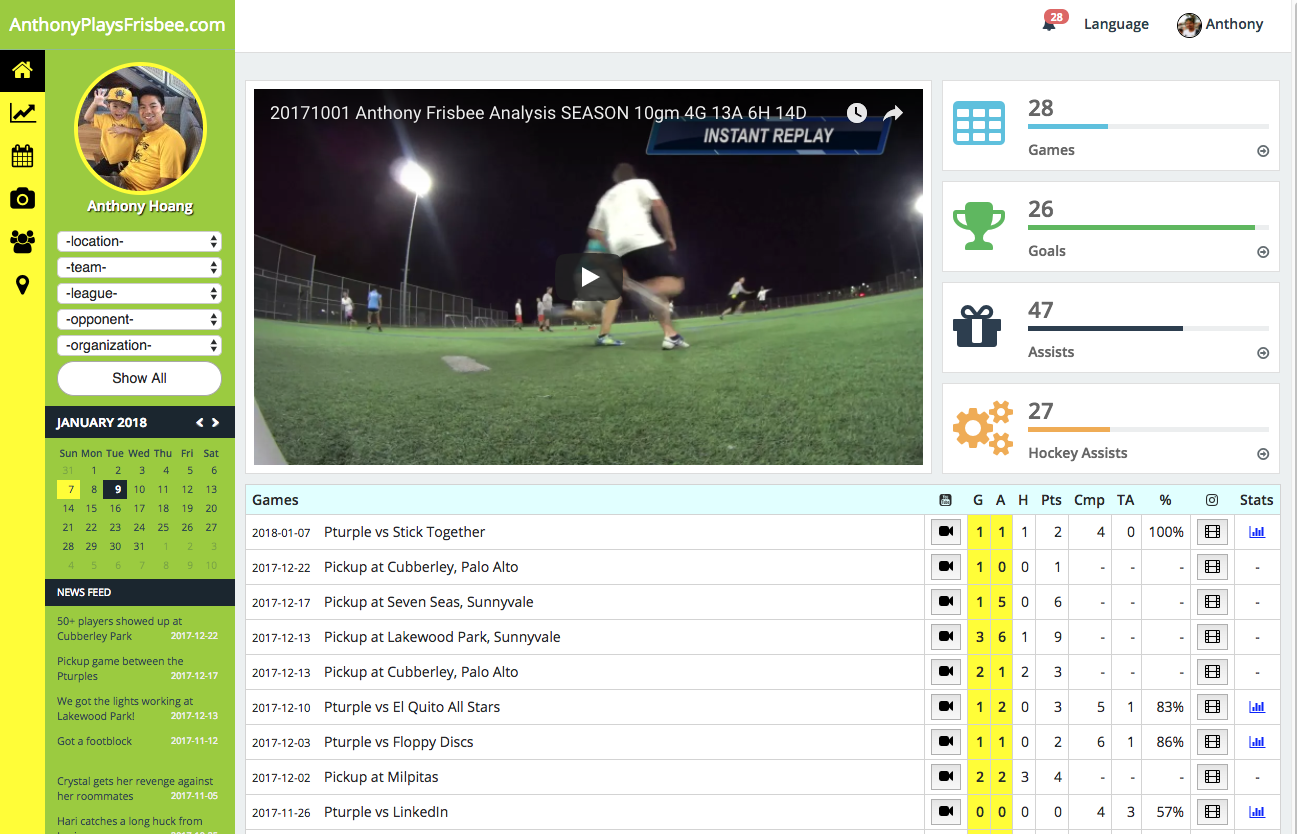Expand the -location- dropdown
Screen dimensions: 1297x834
click(139, 242)
